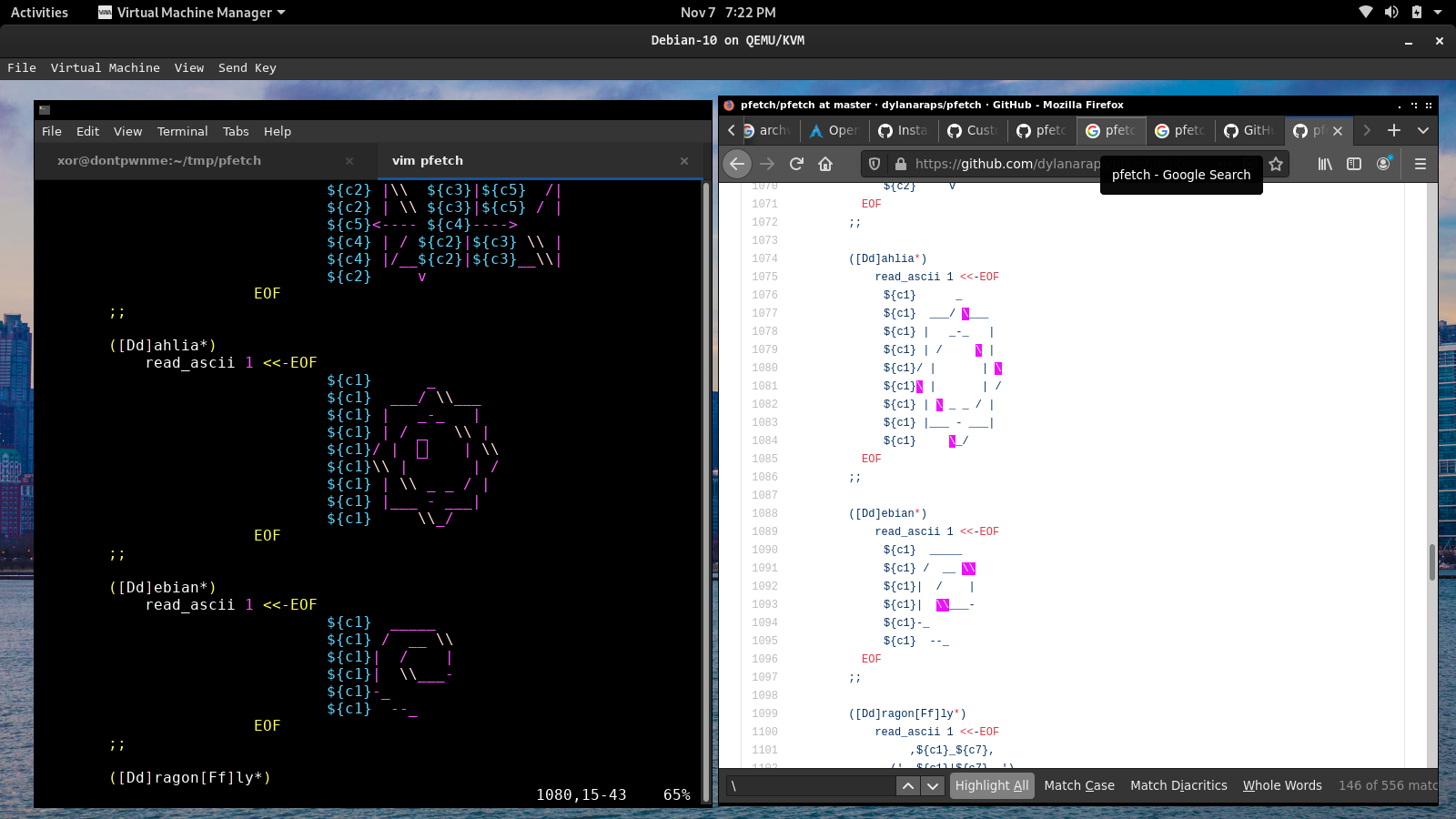Click the volume speaker icon
The image size is (1456, 819).
tap(1391, 12)
